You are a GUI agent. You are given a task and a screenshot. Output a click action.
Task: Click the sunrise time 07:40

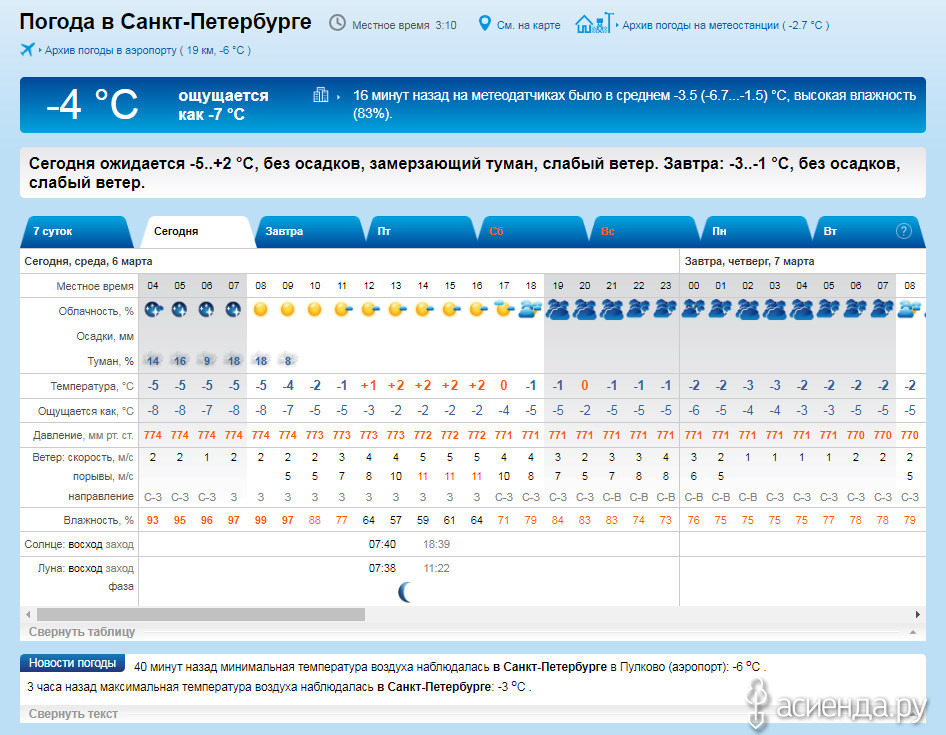pos(382,544)
